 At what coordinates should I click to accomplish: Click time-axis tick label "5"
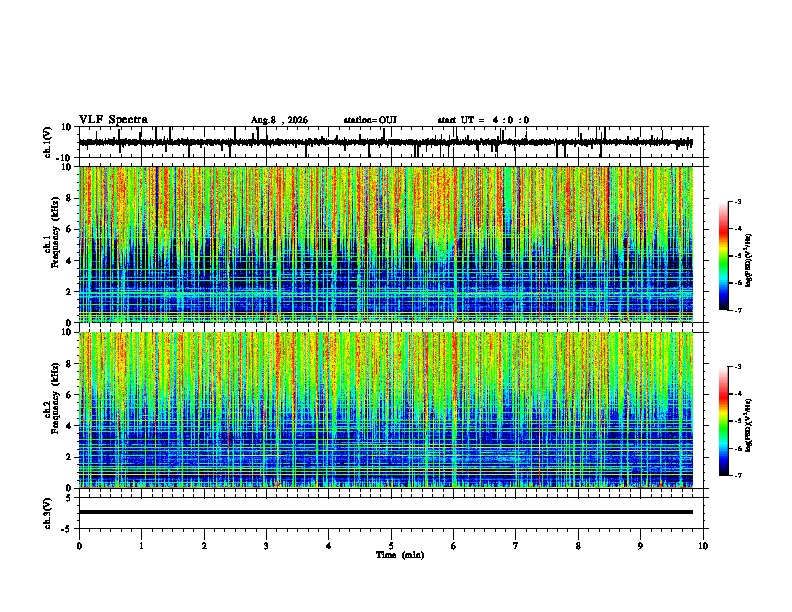click(391, 546)
